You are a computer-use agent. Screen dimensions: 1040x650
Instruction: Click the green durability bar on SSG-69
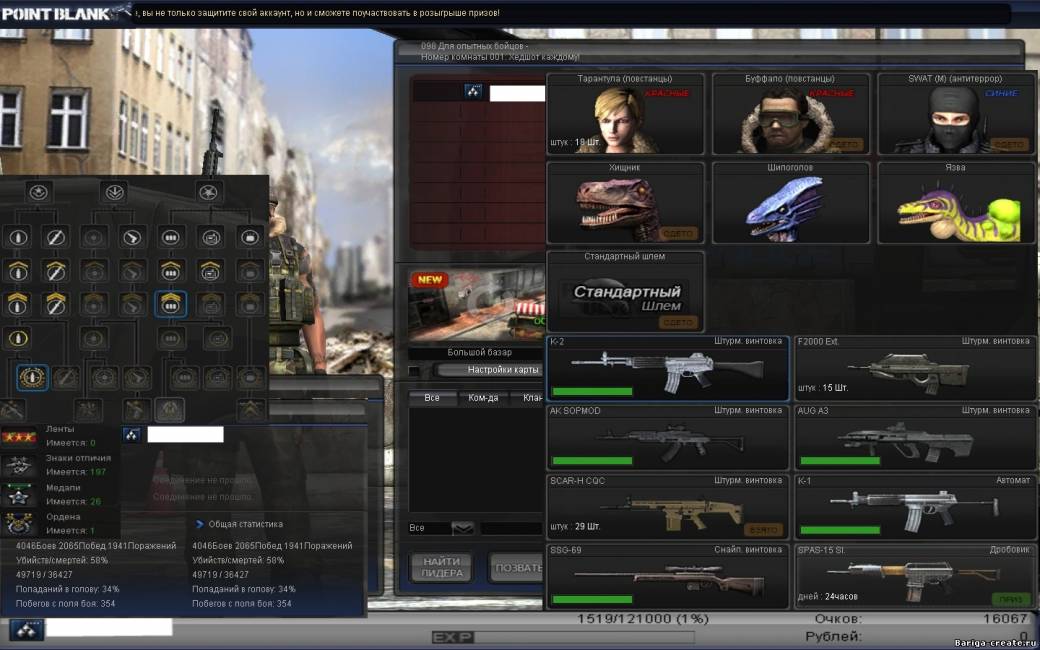[592, 599]
